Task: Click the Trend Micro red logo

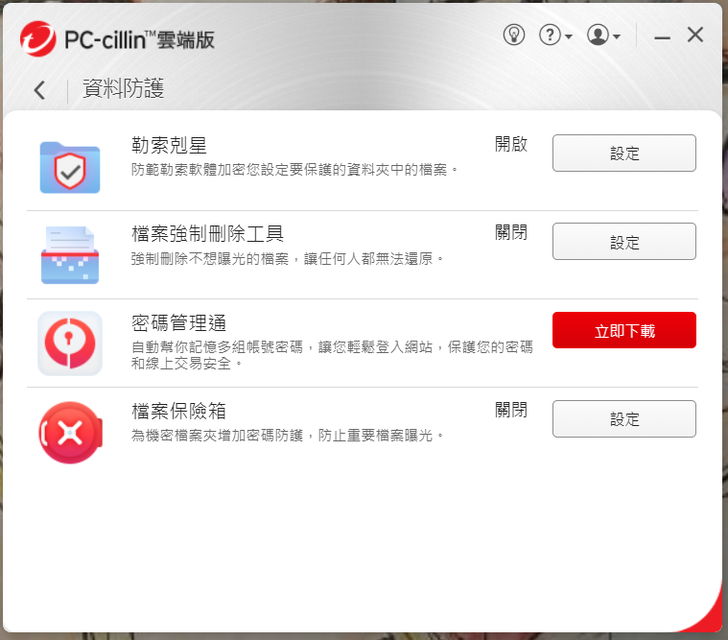Action: [x=38, y=39]
